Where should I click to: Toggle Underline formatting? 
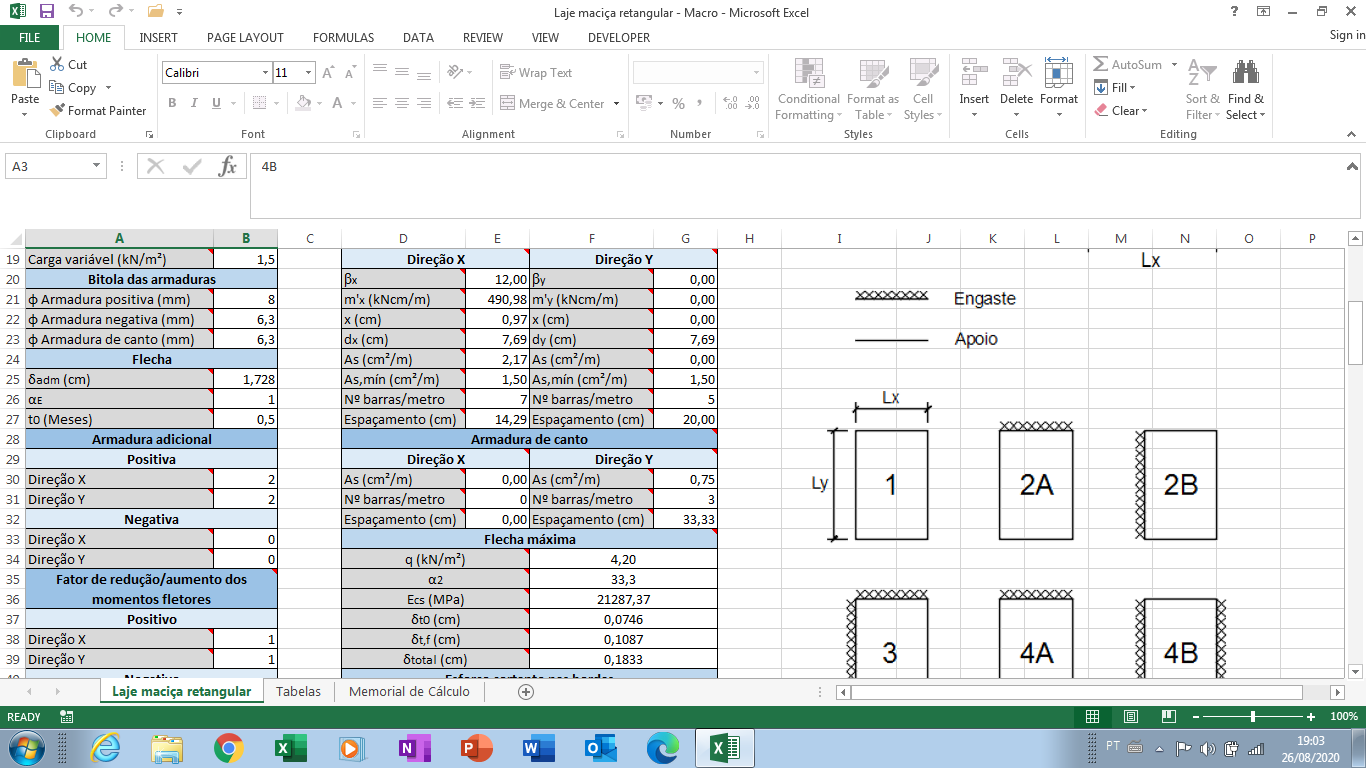click(216, 103)
